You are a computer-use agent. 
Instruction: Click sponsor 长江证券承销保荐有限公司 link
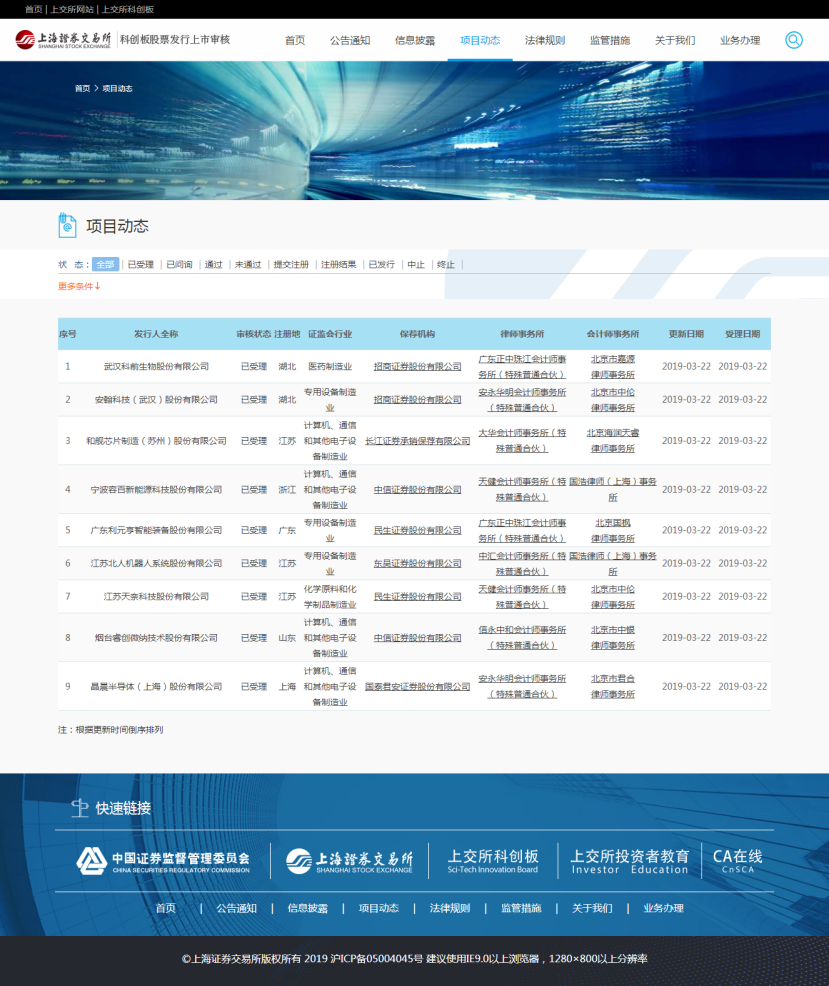click(x=418, y=441)
